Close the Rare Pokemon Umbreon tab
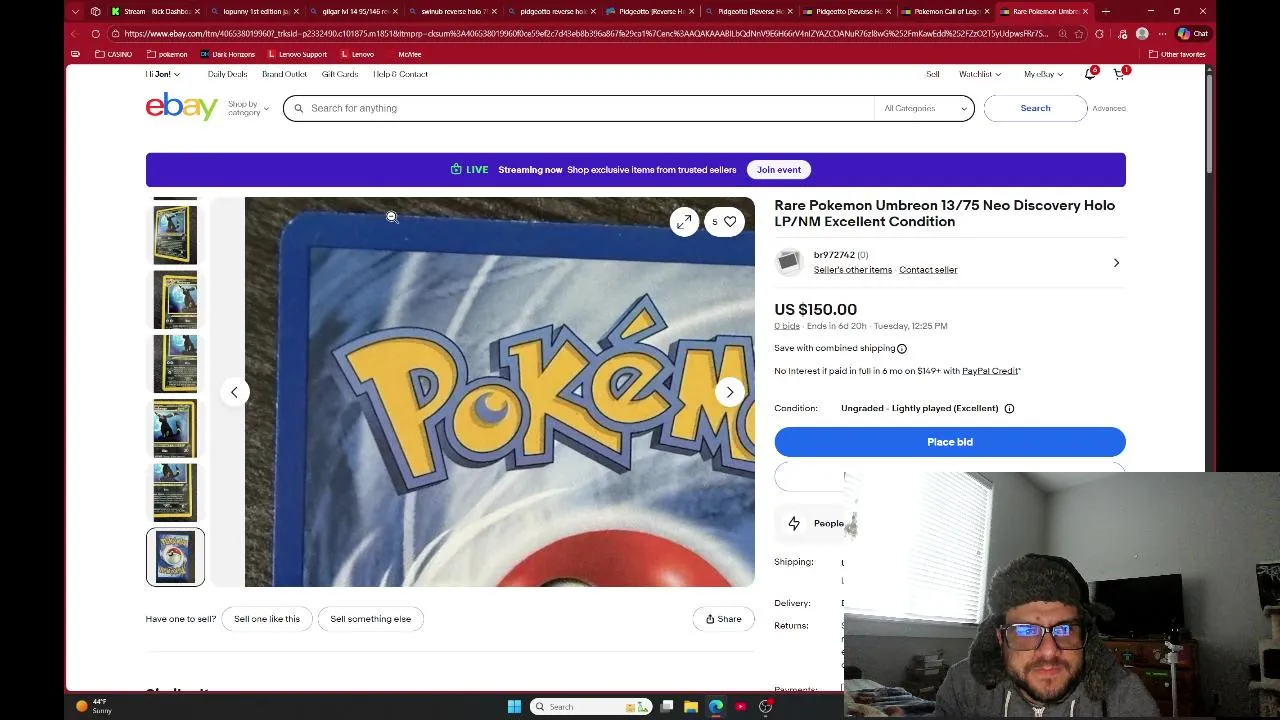Screen dimensions: 1280x720 [x=1085, y=11]
